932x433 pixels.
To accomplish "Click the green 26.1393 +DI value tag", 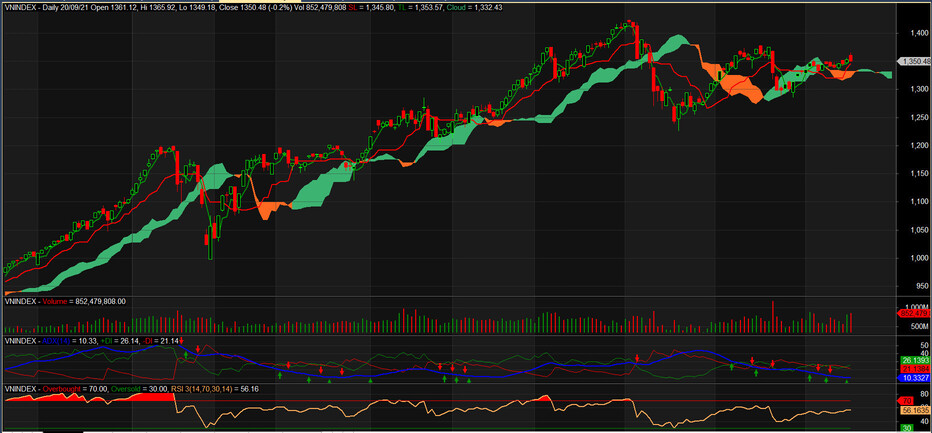I will (x=916, y=361).
